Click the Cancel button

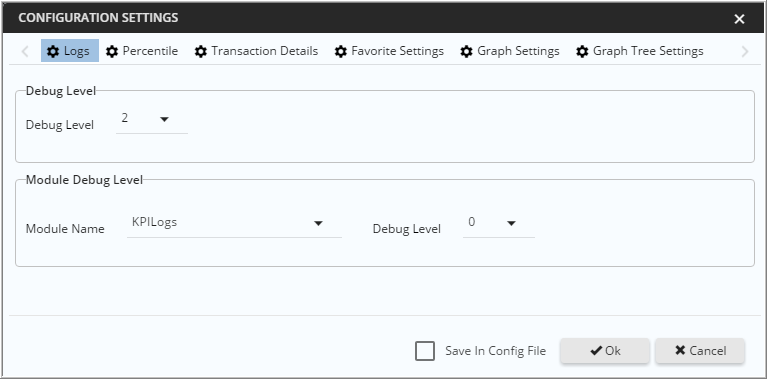700,351
